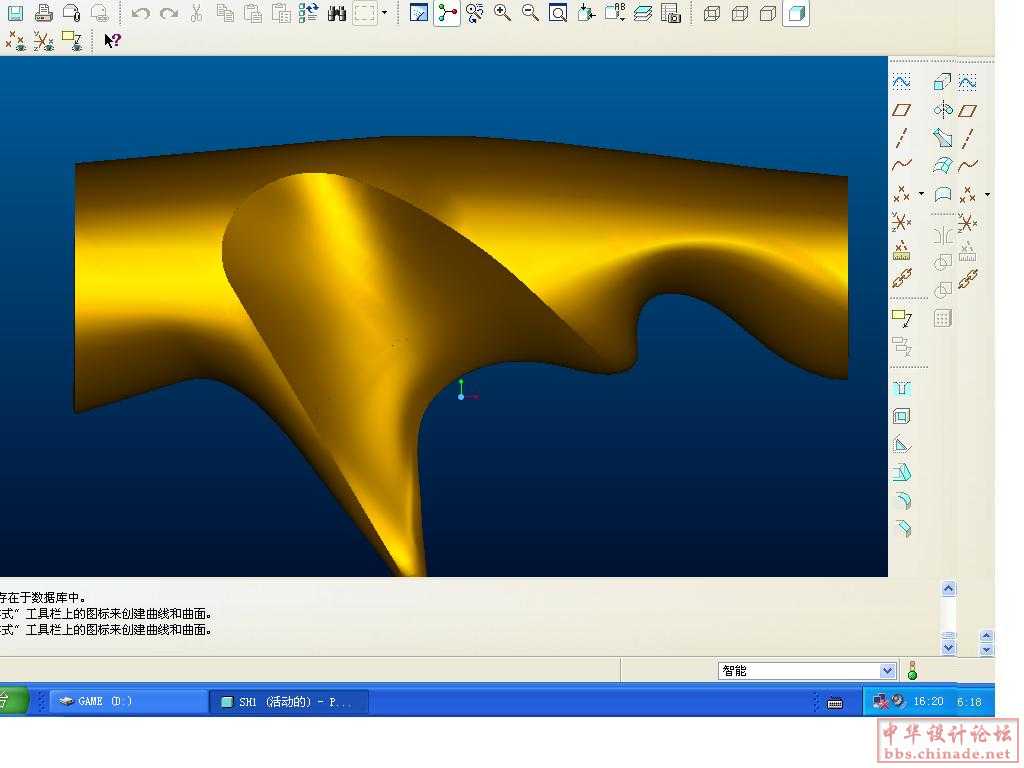Activate context-sensitive help cursor

(x=112, y=40)
